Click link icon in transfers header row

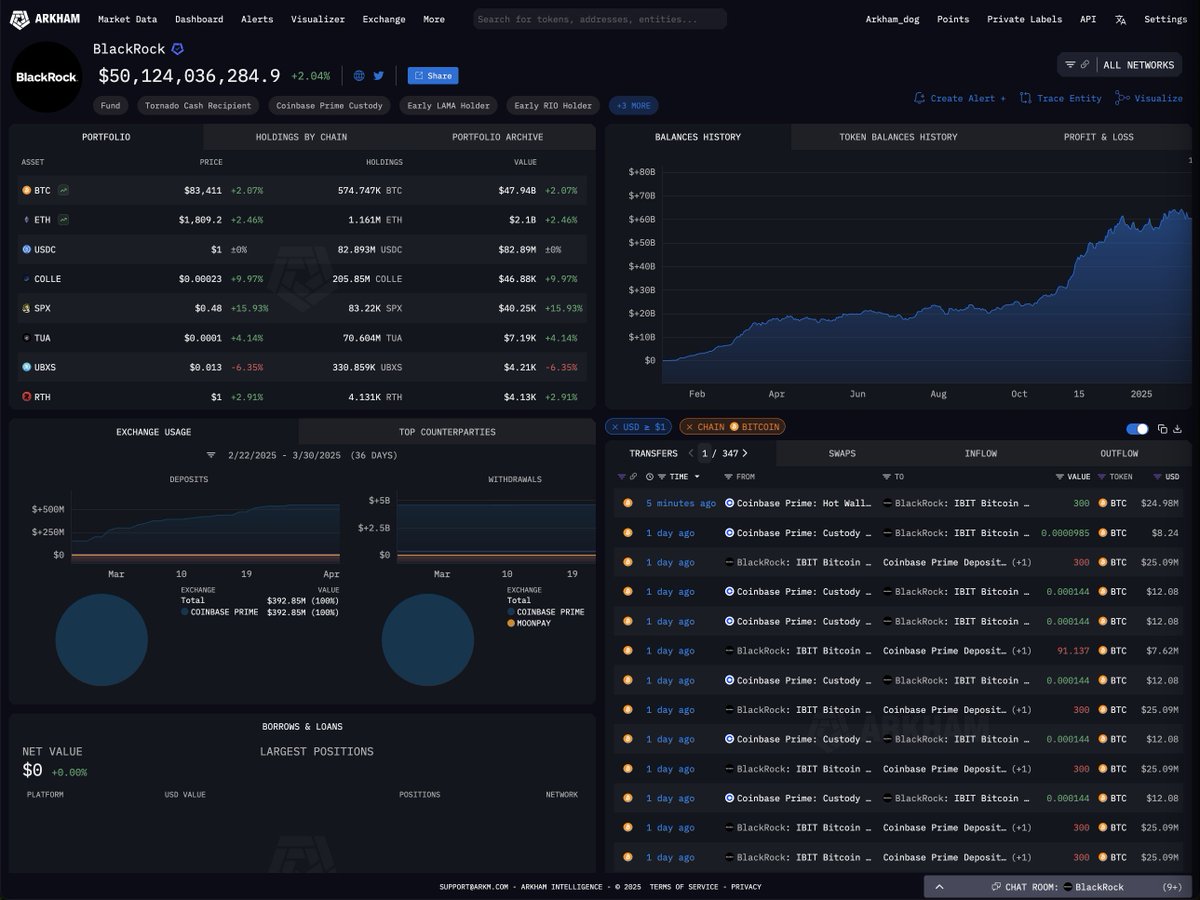tap(632, 477)
